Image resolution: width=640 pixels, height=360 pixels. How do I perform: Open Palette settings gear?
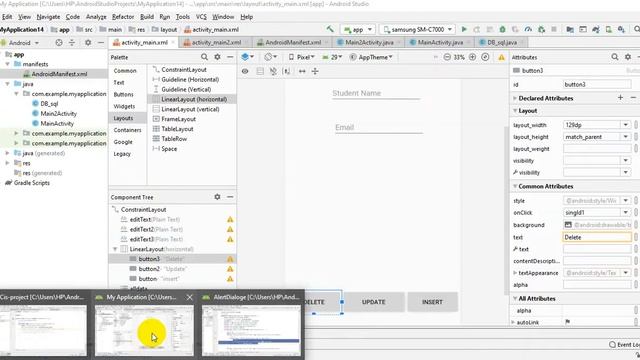[x=217, y=57]
